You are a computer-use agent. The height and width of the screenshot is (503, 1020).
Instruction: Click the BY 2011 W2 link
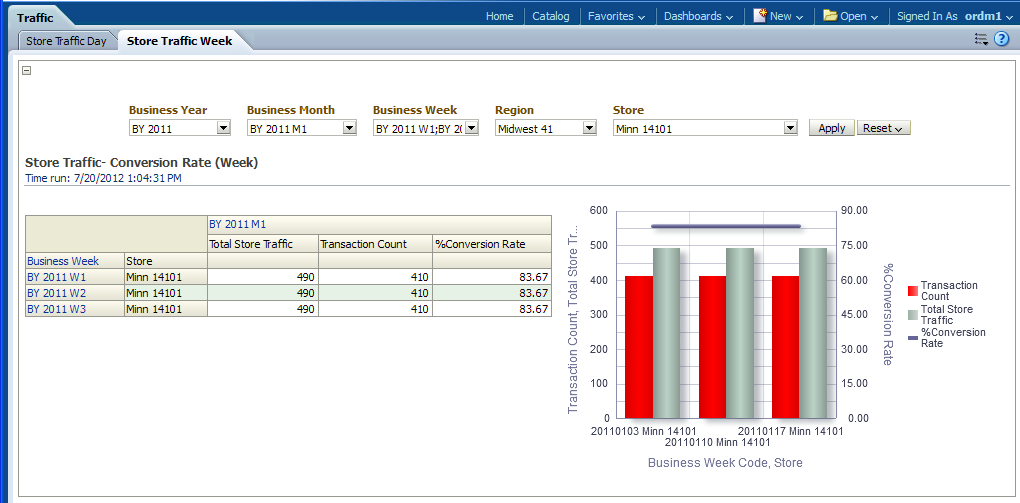57,293
